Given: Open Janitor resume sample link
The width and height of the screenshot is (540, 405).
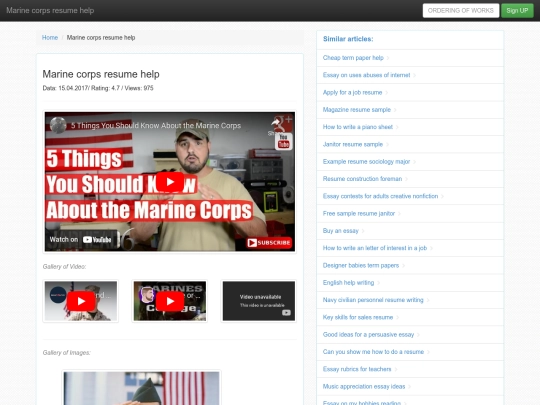Looking at the screenshot, I should pyautogui.click(x=353, y=144).
